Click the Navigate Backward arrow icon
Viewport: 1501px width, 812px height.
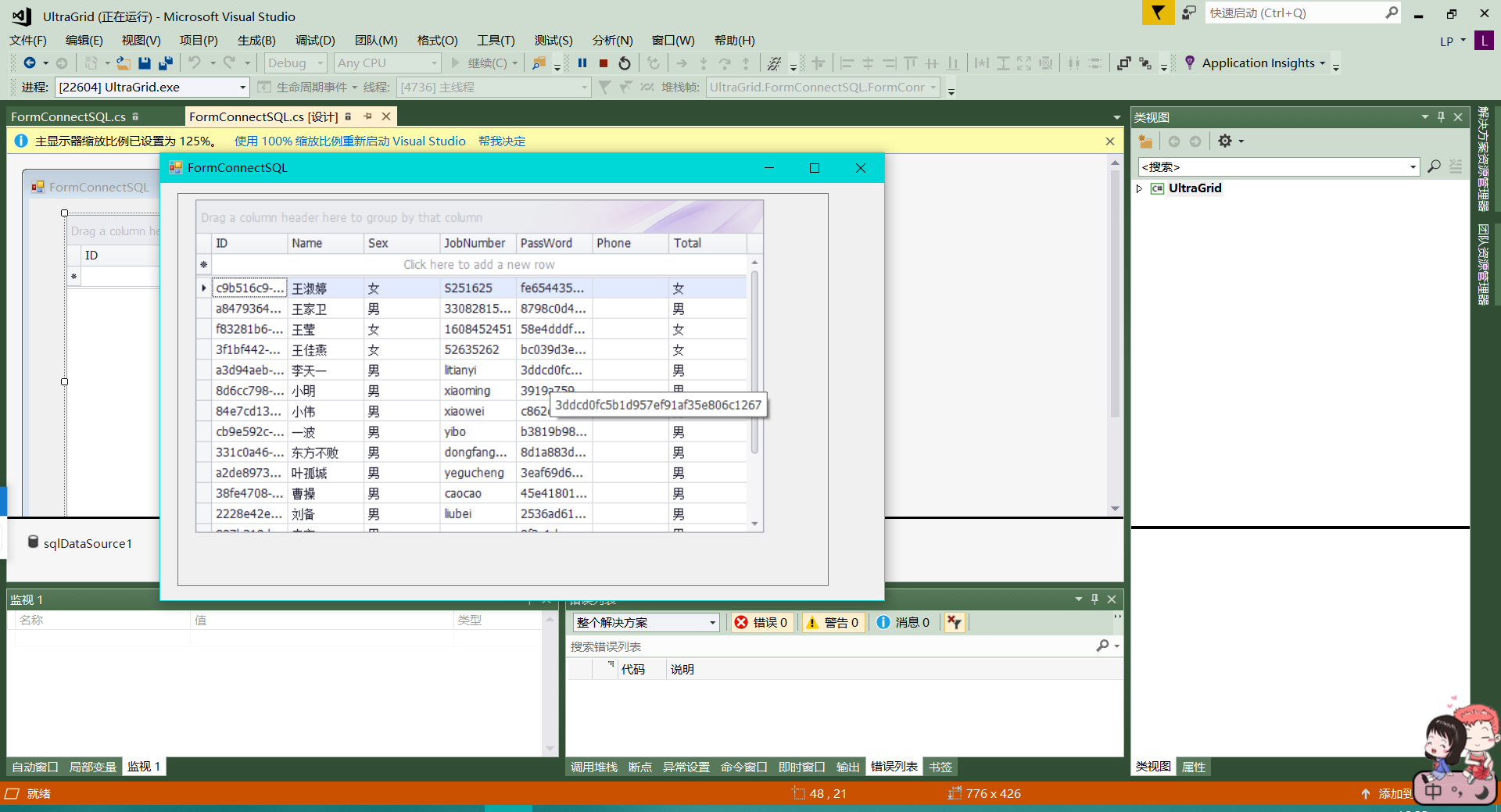30,63
